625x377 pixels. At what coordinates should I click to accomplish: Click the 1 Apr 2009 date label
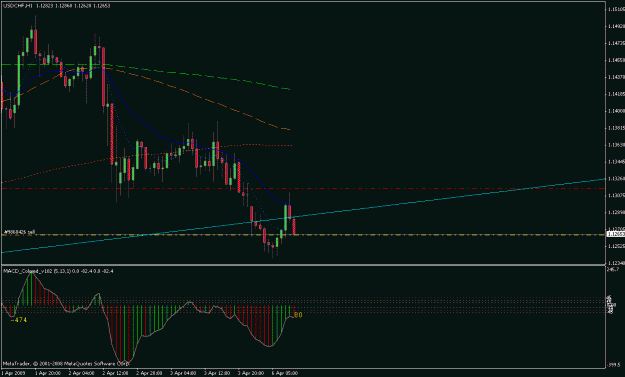[12, 373]
